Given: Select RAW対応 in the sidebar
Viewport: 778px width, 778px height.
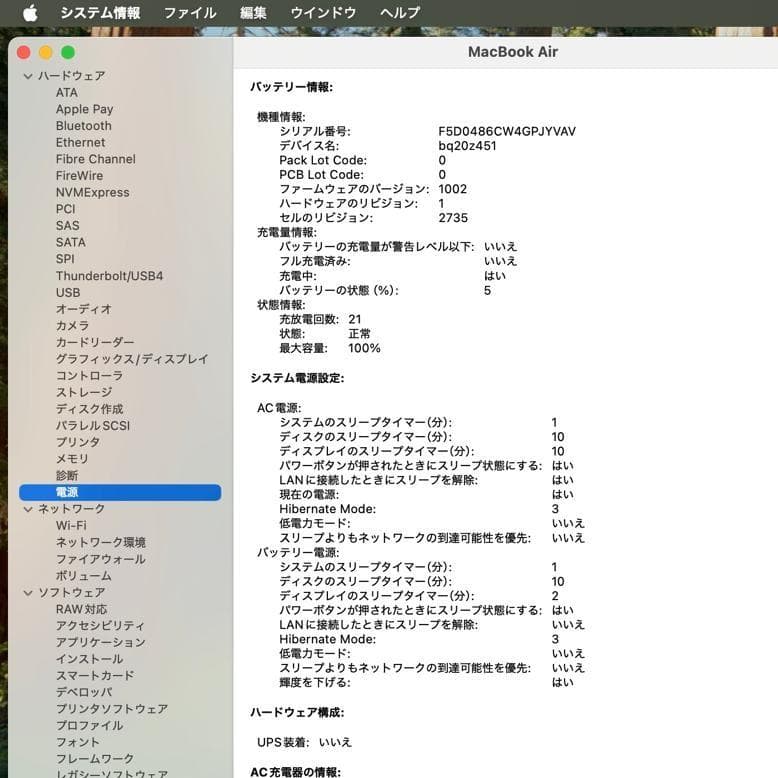Looking at the screenshot, I should 81,609.
